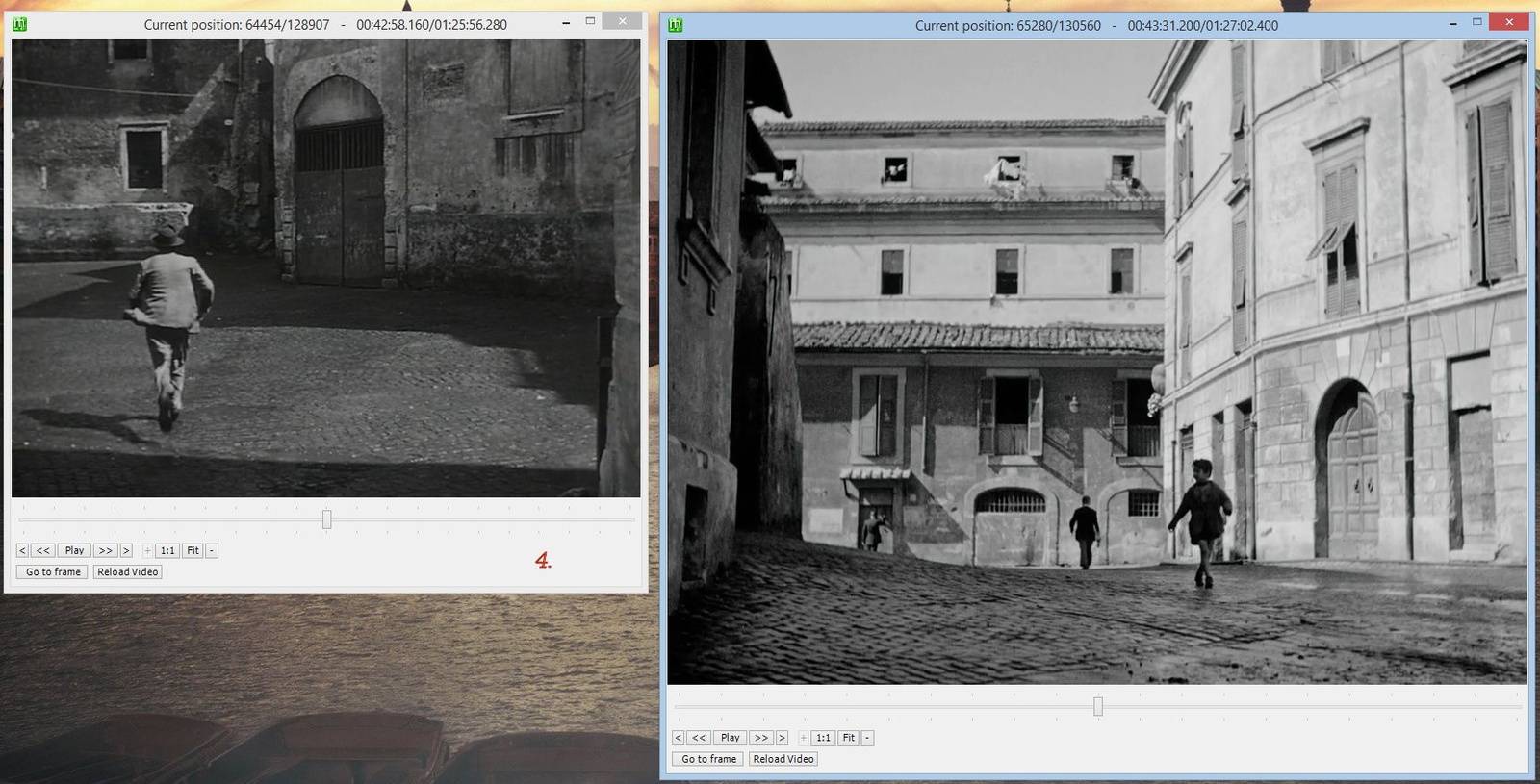
Task: Minimize the left video window
Action: pos(566,21)
